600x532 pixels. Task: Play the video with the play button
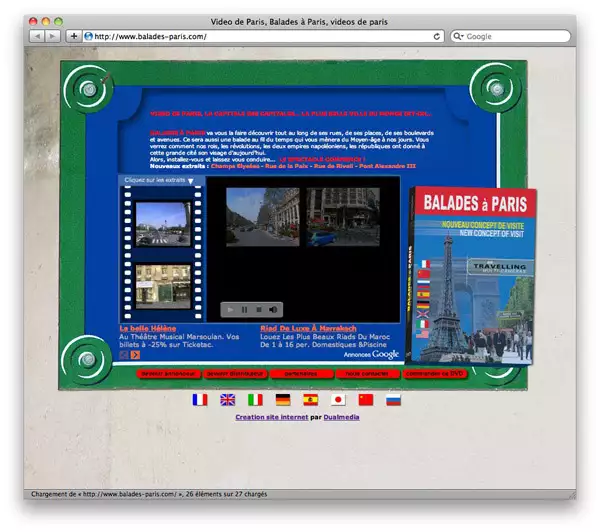tap(230, 310)
